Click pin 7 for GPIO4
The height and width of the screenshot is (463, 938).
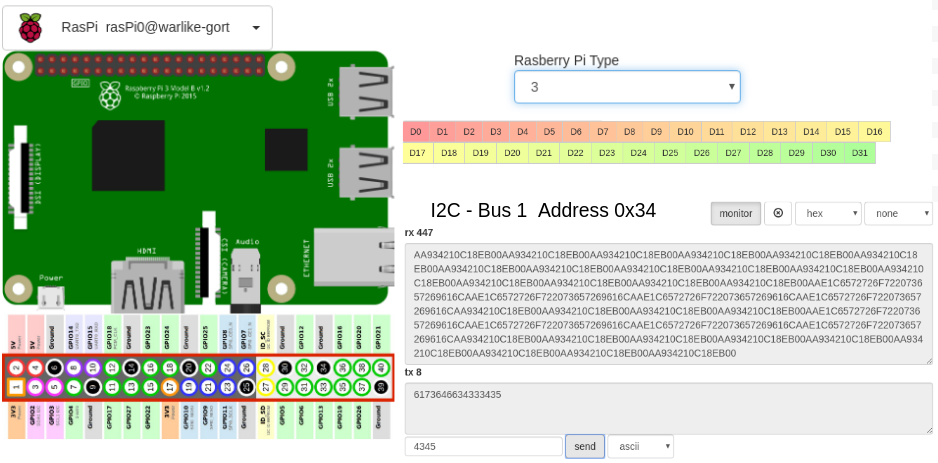[x=74, y=388]
